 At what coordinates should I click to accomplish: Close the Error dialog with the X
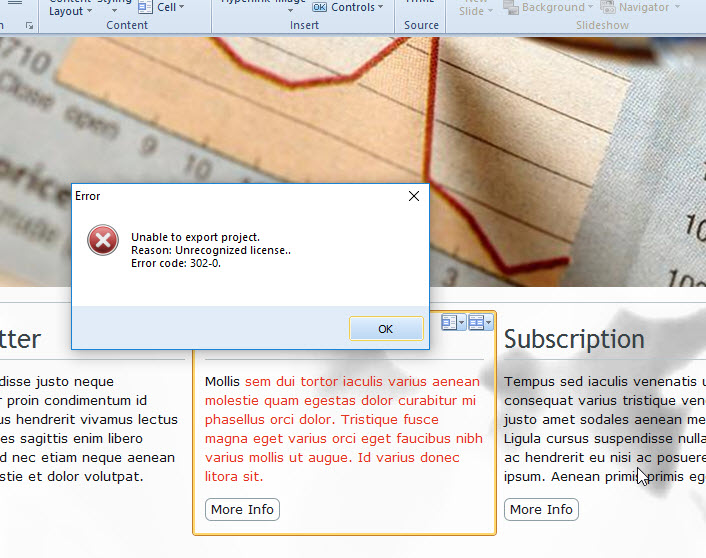point(414,196)
